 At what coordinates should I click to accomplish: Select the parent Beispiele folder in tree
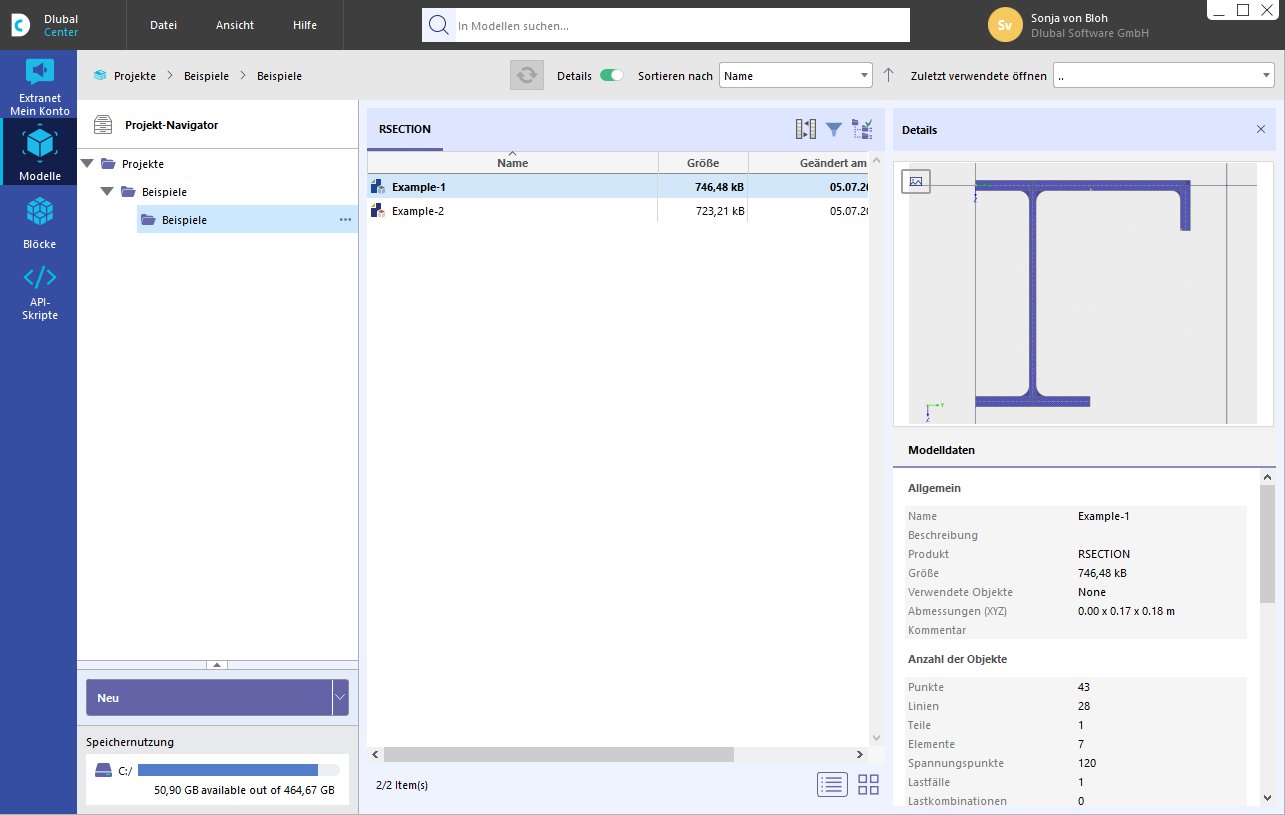[164, 191]
